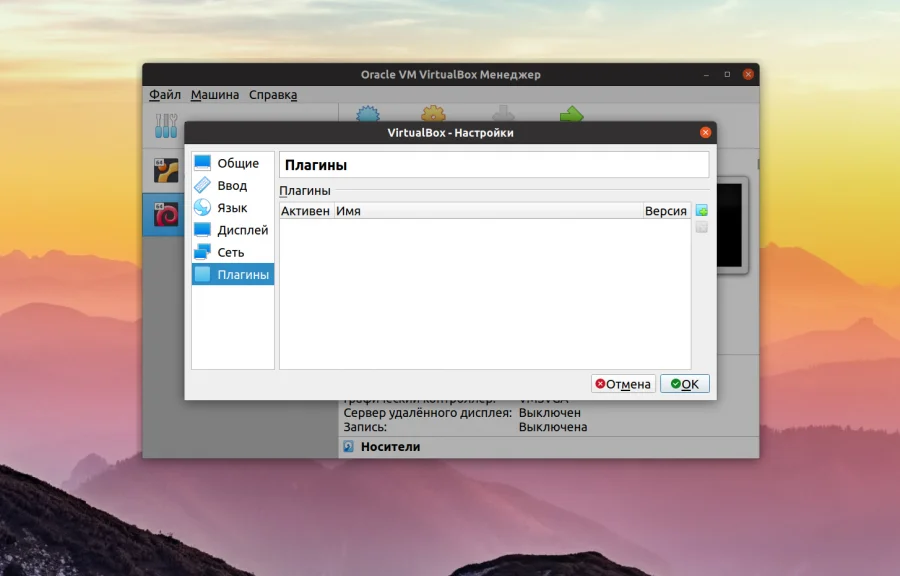The width and height of the screenshot is (900, 576).
Task: Open the Дисплей settings category
Action: [236, 229]
